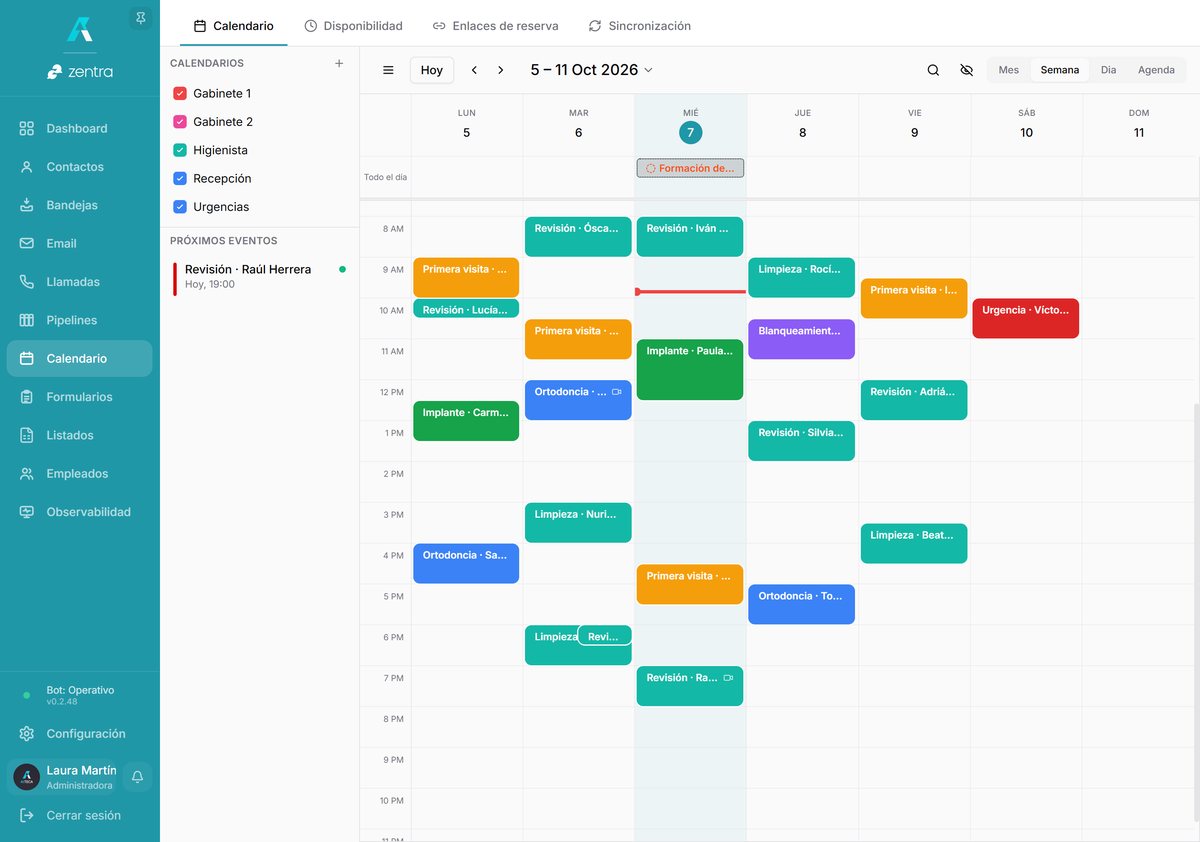1200x842 pixels.
Task: Add a new calendar with plus icon
Action: click(x=339, y=63)
